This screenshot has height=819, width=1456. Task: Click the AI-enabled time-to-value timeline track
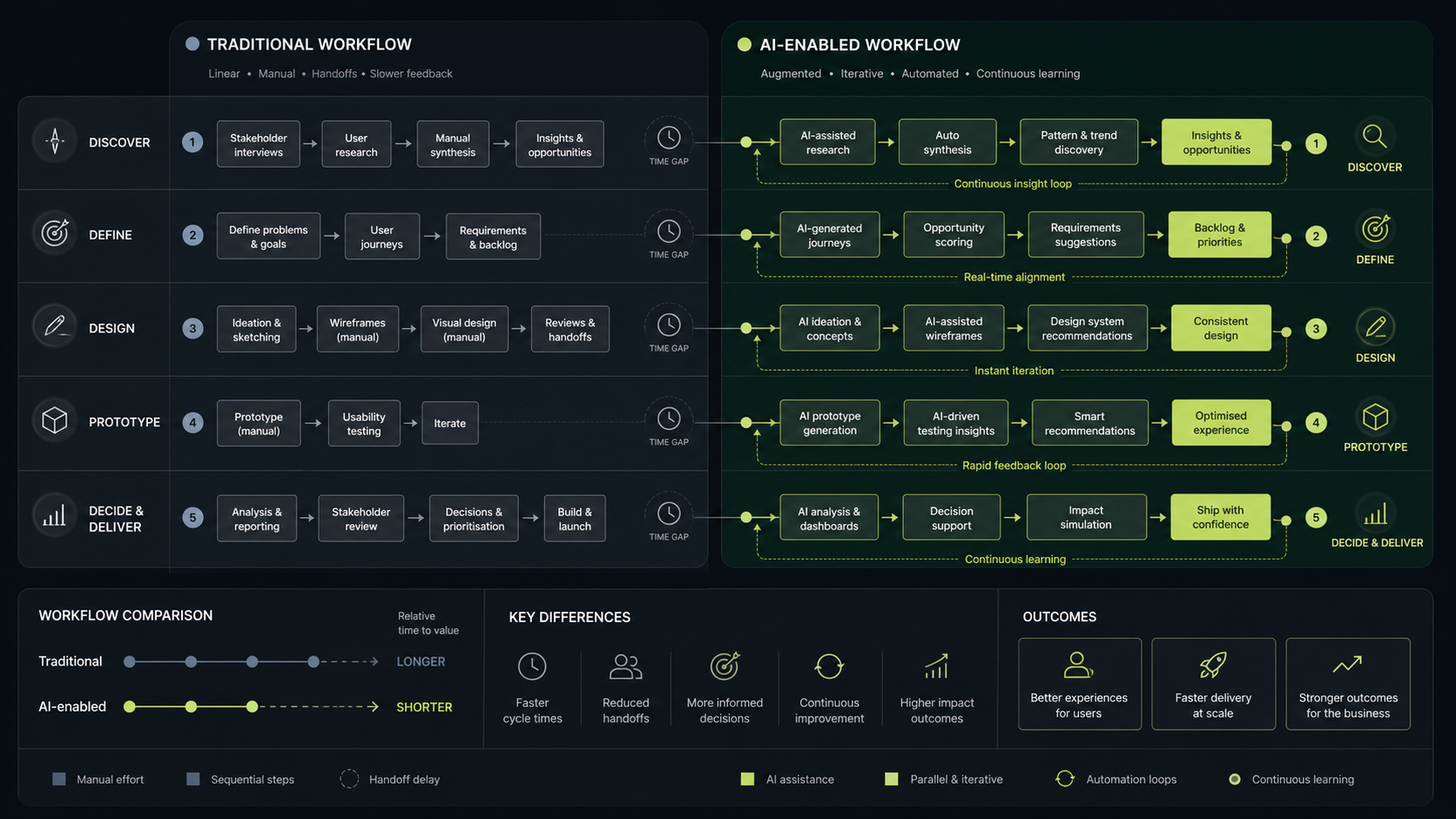coord(252,707)
